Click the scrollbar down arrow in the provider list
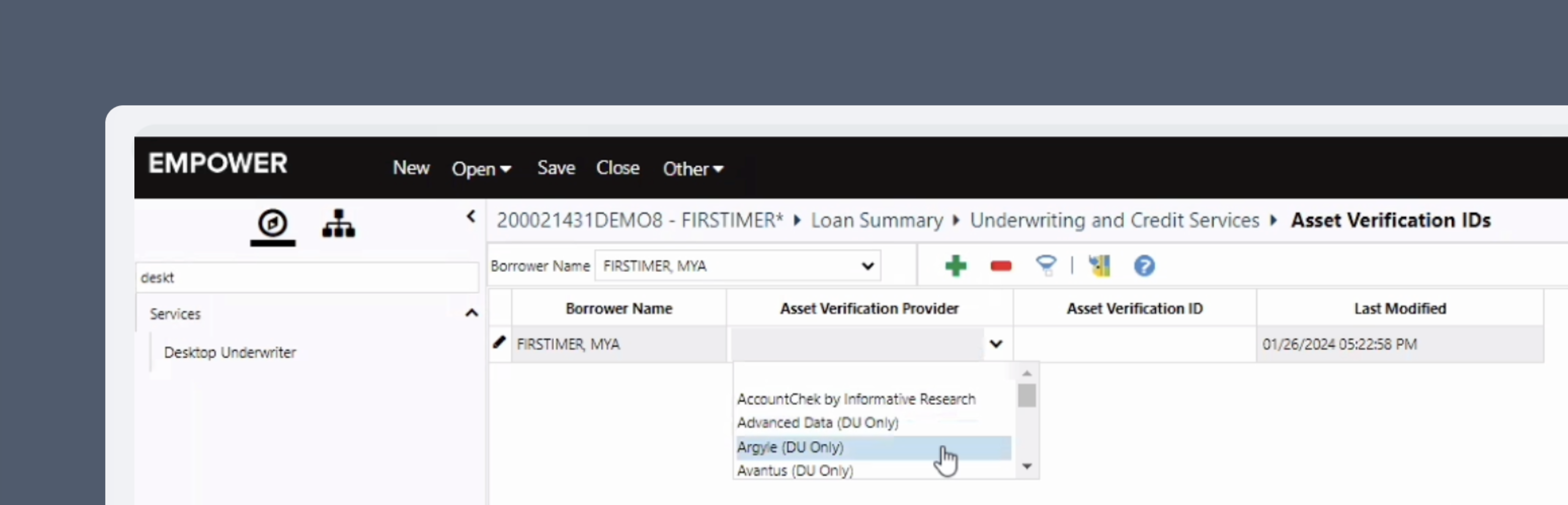This screenshot has height=505, width=1568. (x=1027, y=467)
